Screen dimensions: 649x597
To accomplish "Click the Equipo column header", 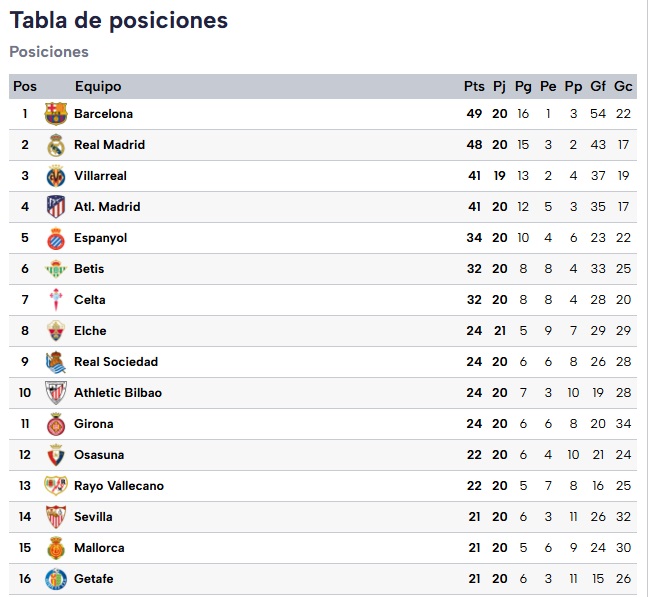I will pyautogui.click(x=98, y=87).
